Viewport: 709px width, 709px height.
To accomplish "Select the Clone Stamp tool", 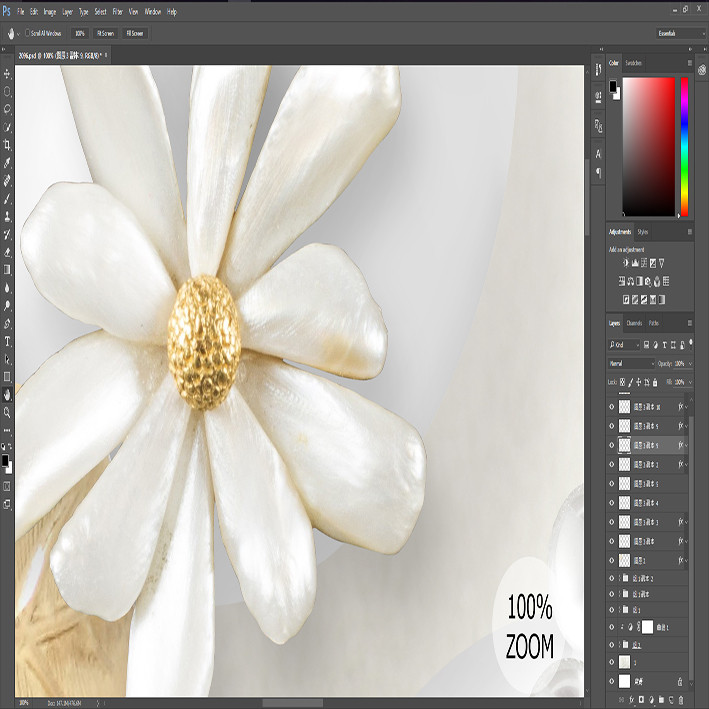I will coord(7,217).
